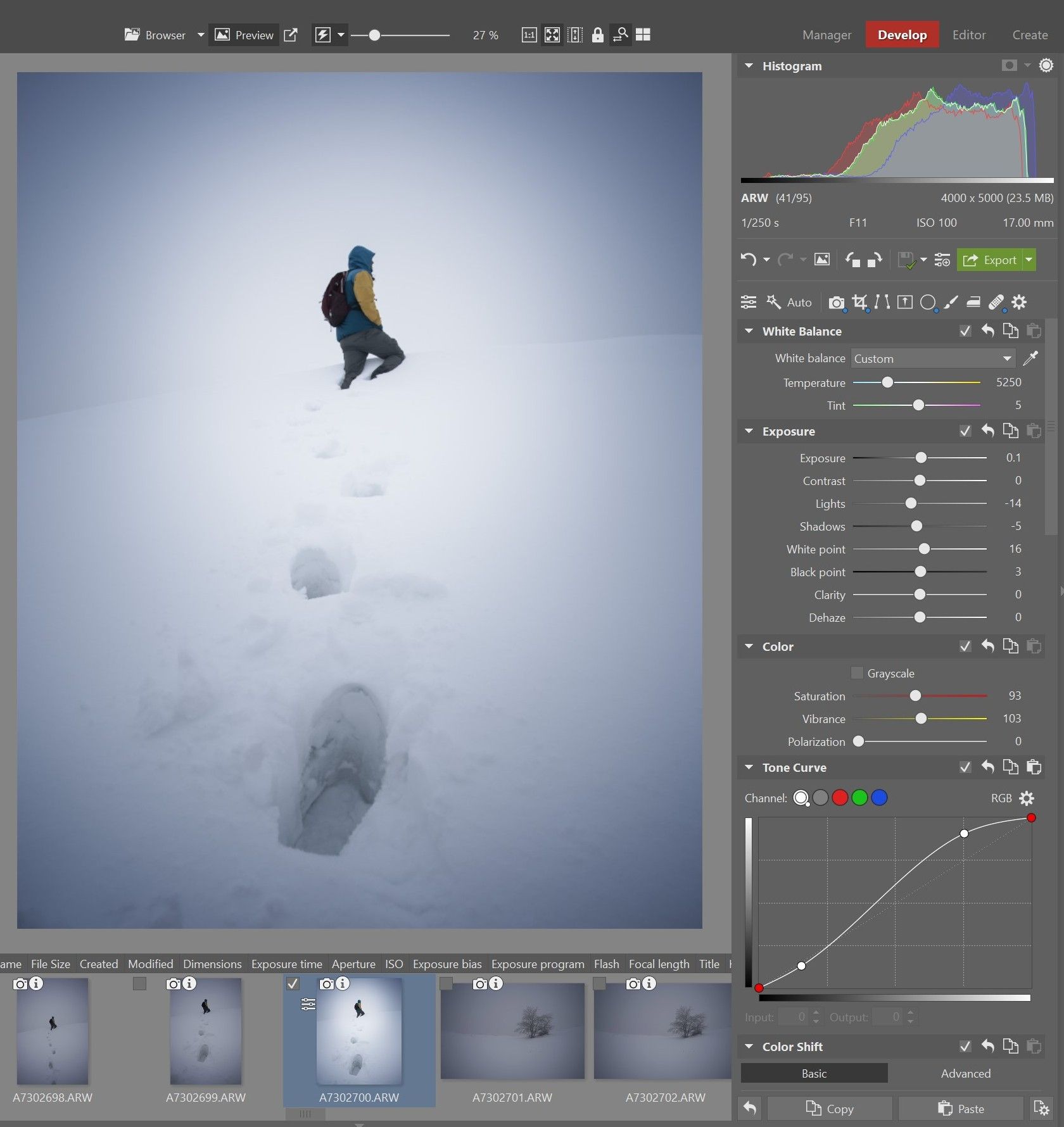Click the zoom lock icon
Image resolution: width=1064 pixels, height=1127 pixels.
click(597, 35)
